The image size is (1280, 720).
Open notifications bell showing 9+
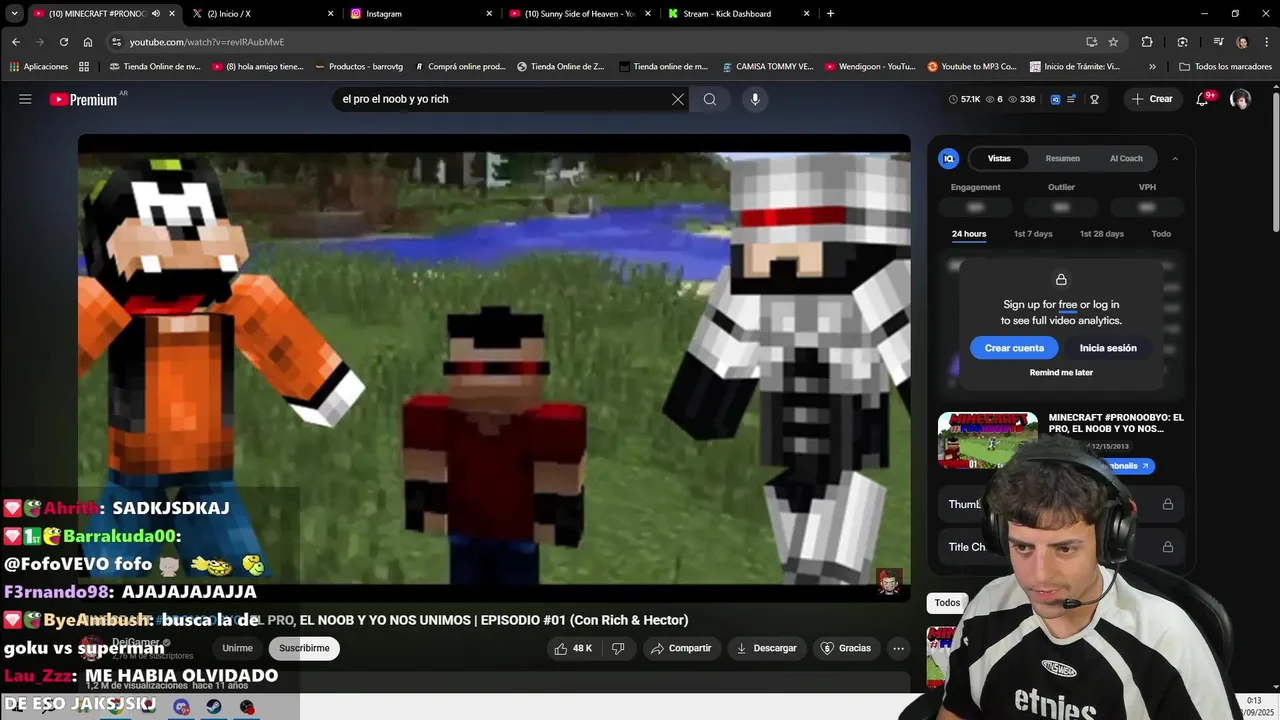point(1203,99)
